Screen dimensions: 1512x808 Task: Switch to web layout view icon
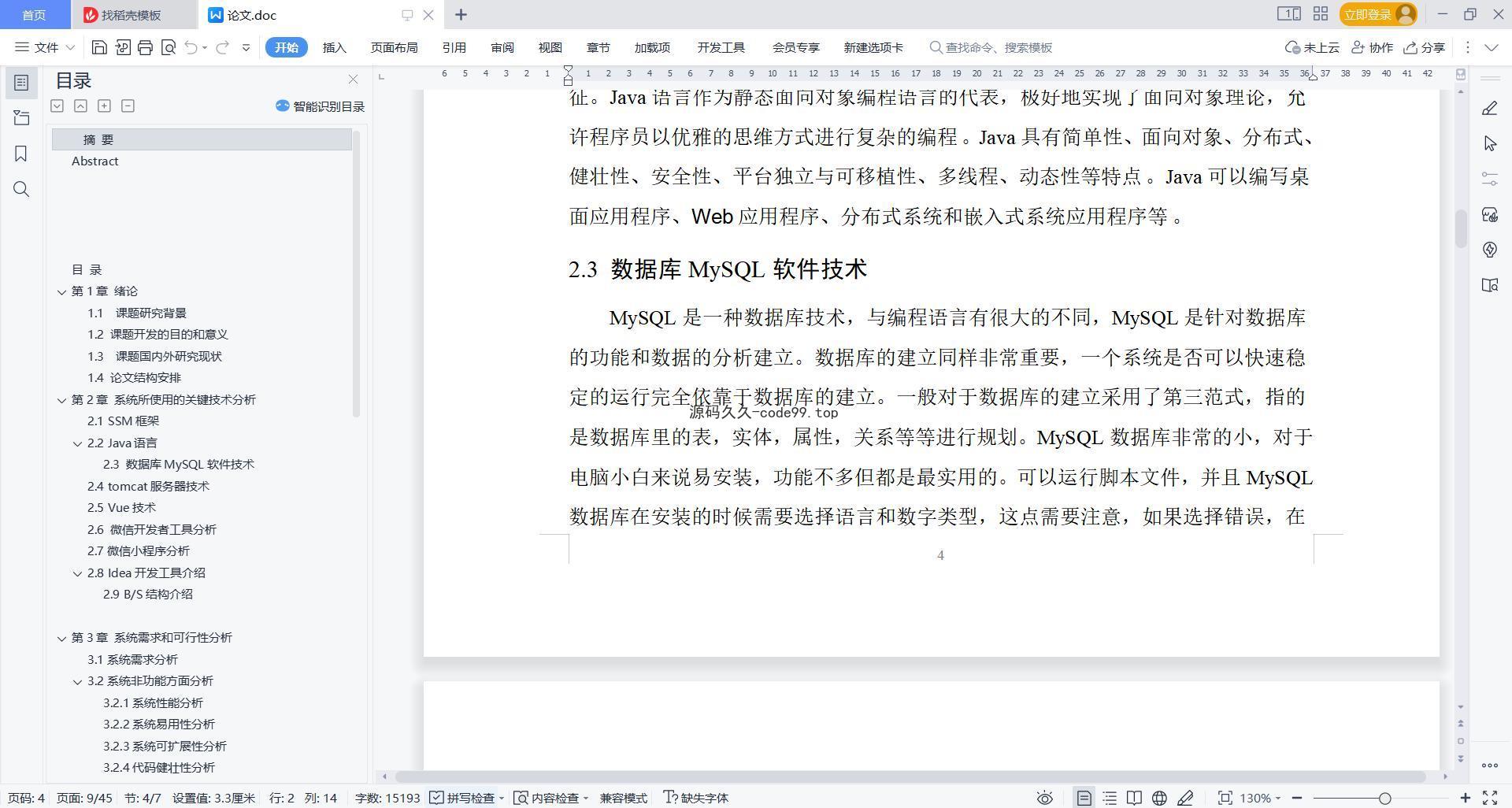click(x=1159, y=798)
